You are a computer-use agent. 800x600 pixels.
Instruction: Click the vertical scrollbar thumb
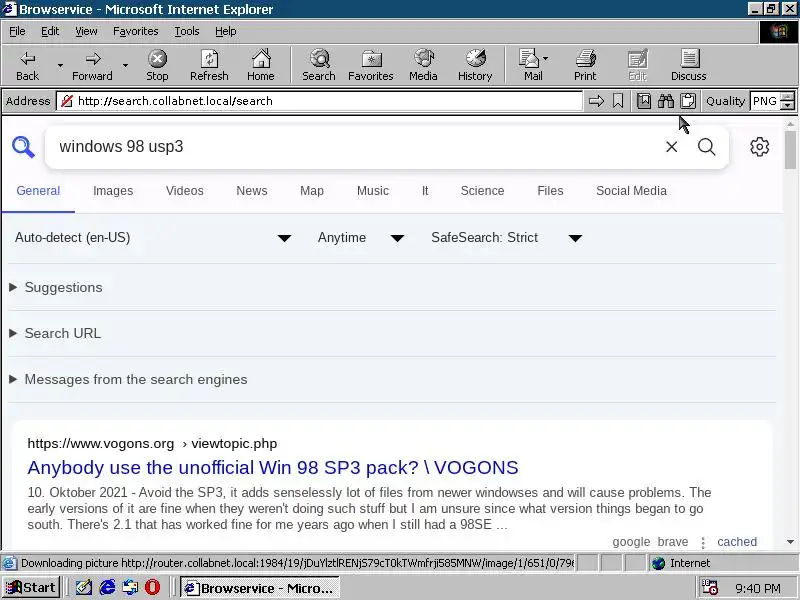pos(790,149)
